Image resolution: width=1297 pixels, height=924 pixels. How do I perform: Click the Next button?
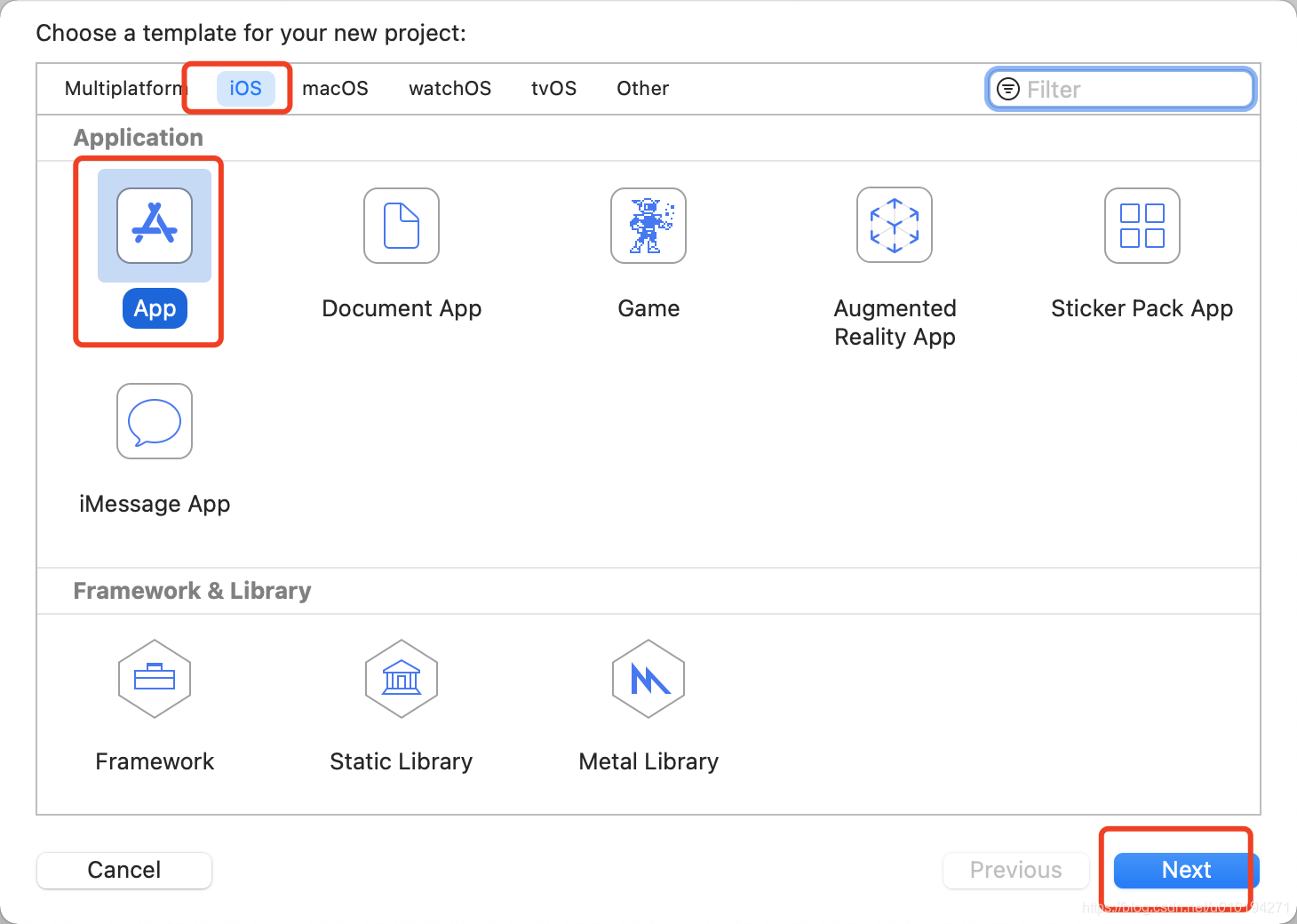coord(1186,870)
